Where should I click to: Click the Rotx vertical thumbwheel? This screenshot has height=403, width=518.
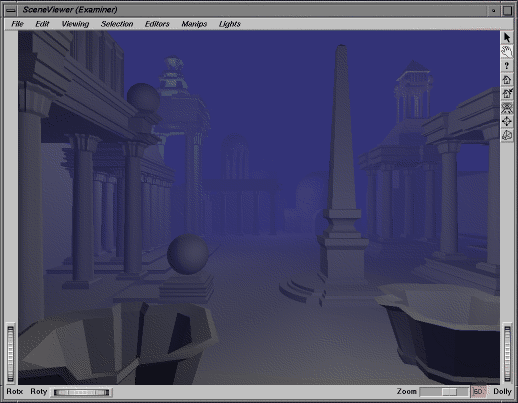pos(11,354)
